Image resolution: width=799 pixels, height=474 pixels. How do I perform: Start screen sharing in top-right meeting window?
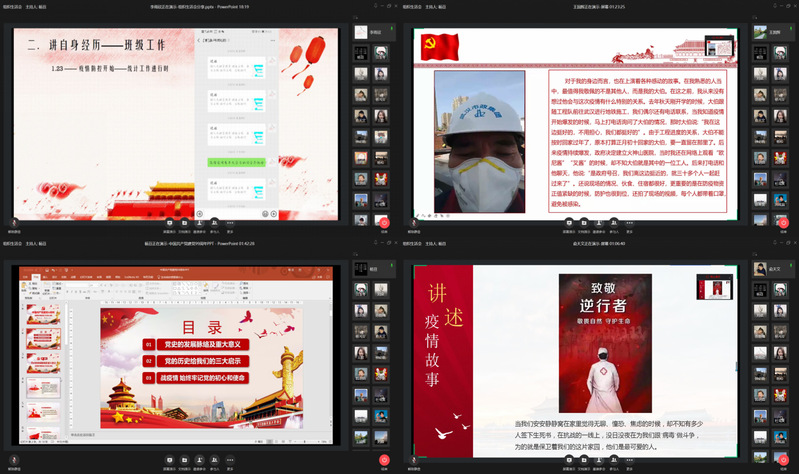pos(569,223)
